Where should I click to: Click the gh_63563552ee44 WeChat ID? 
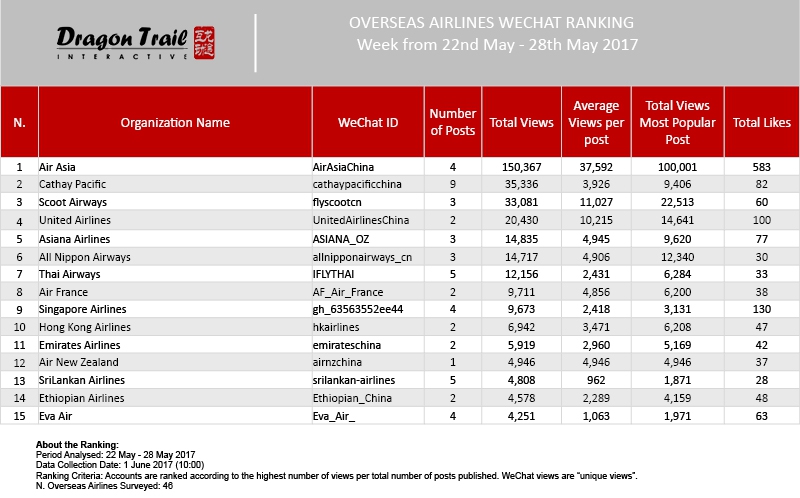pos(358,309)
